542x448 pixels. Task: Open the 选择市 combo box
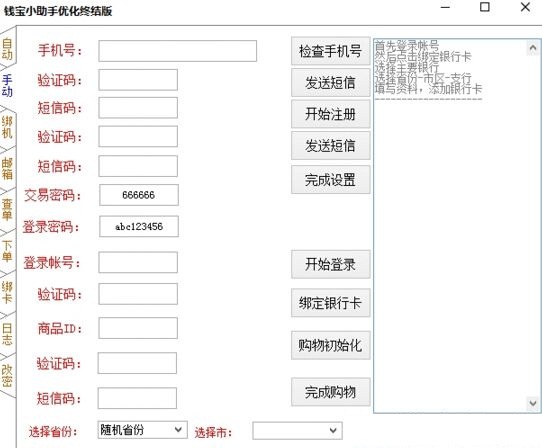coord(297,431)
